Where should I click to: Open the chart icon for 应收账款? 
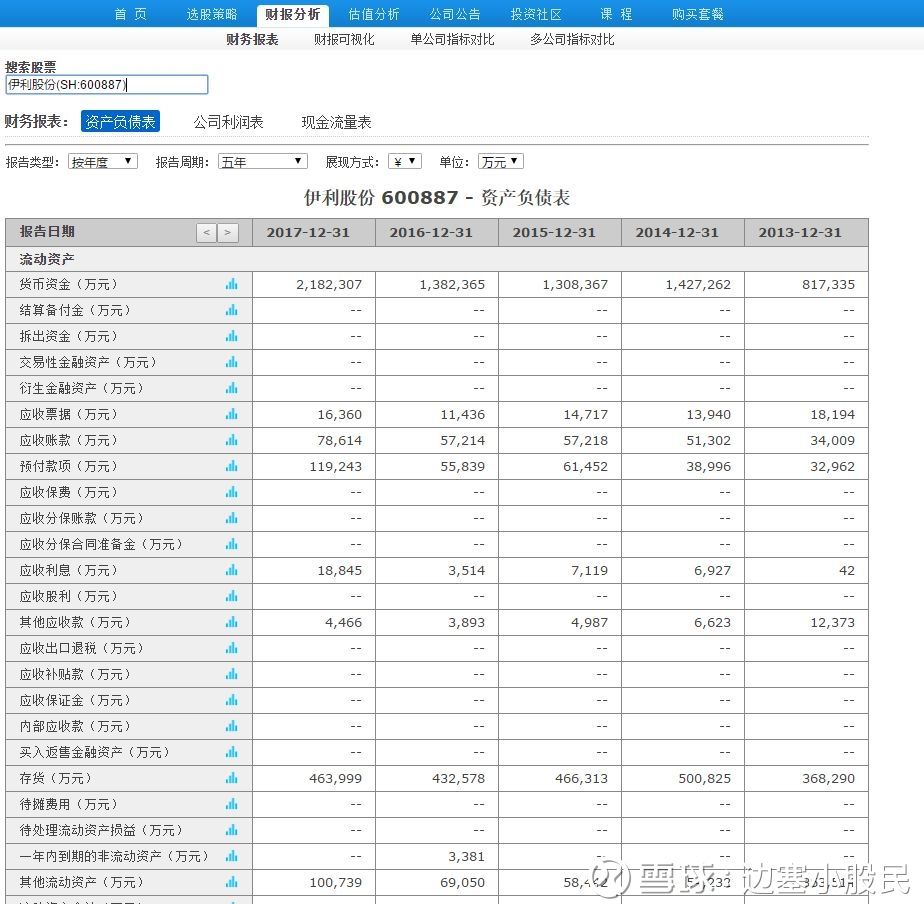tap(231, 440)
